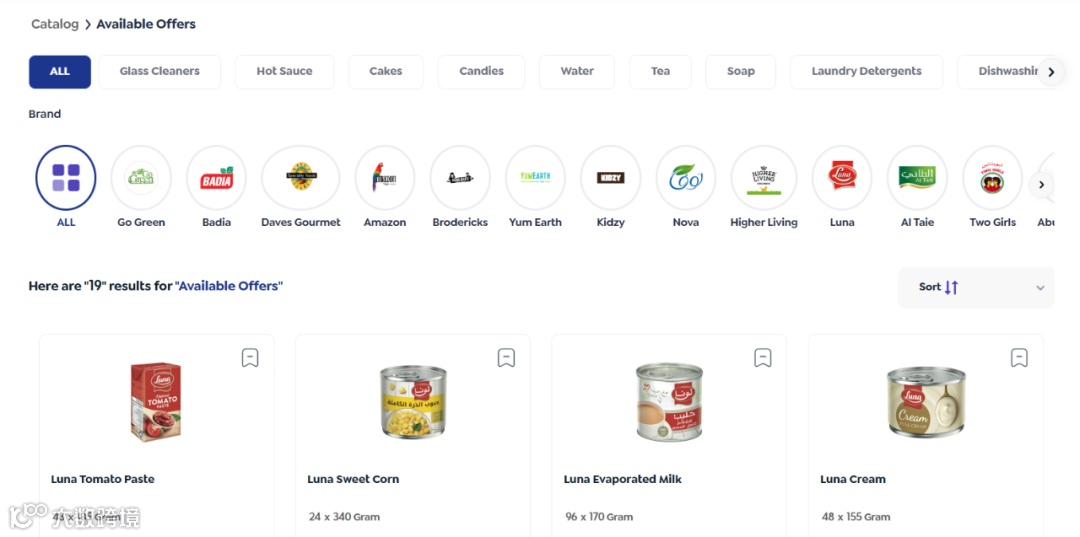Screen dimensions: 1080x537
Task: Choose the Badia brand icon
Action: click(x=216, y=178)
